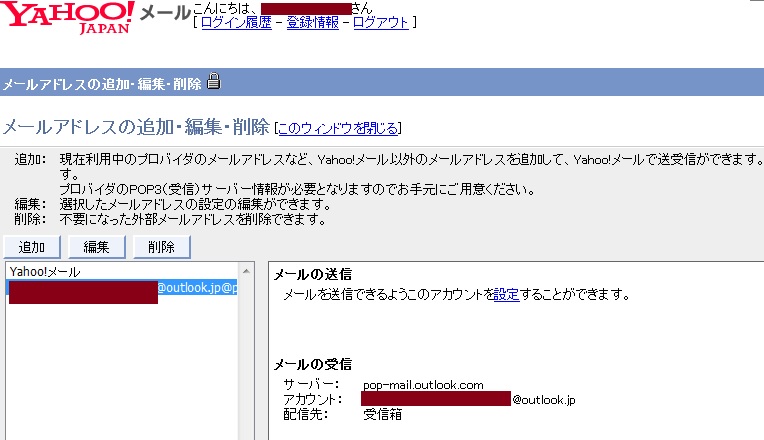Click the サーバー: label

click(311, 384)
